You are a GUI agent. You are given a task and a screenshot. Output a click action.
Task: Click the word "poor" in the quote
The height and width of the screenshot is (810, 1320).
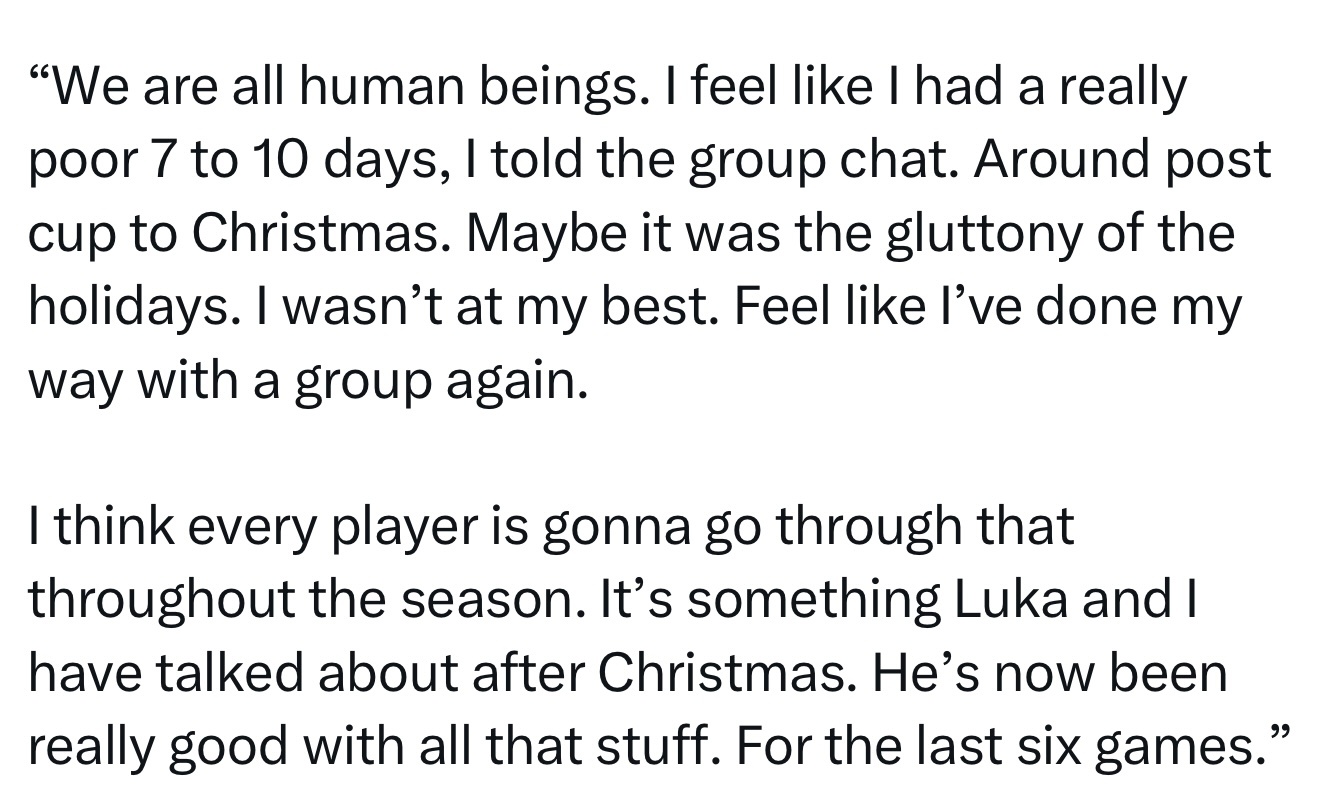coord(82,162)
